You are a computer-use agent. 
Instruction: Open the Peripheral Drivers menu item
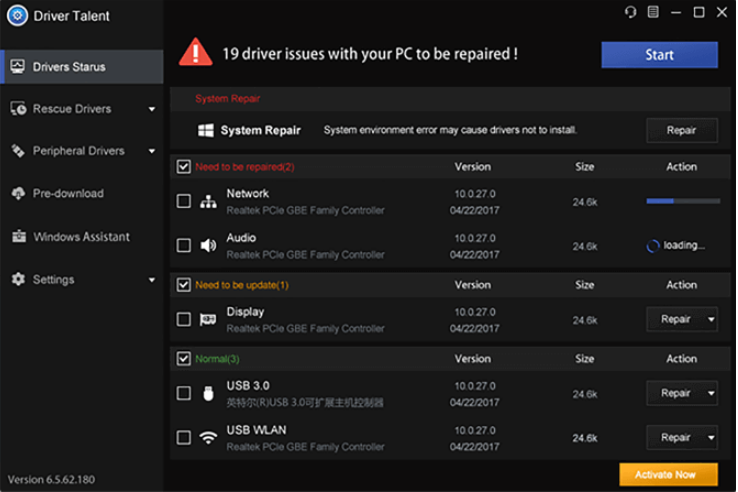[x=82, y=151]
